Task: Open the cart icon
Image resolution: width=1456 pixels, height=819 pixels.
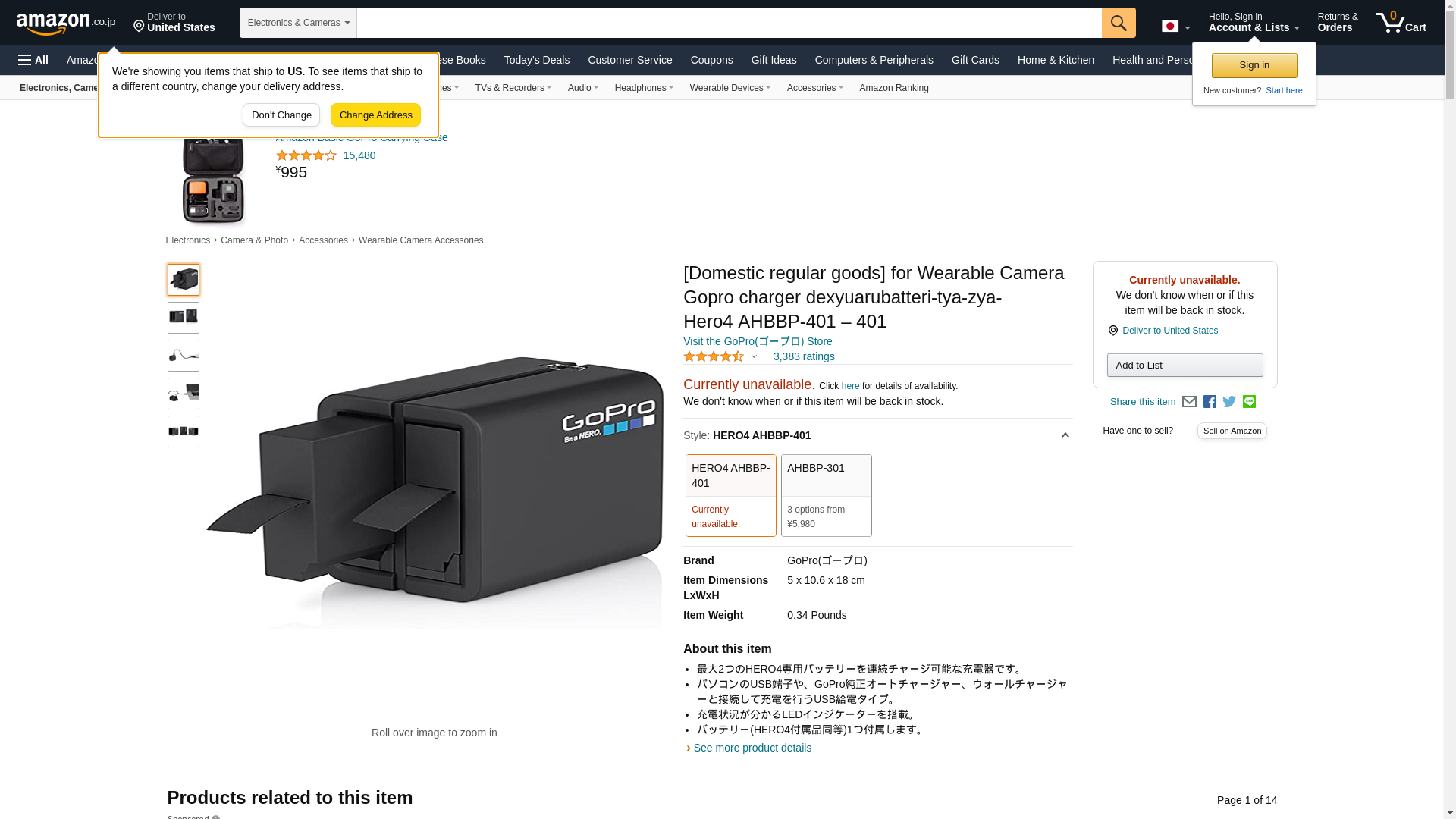Action: click(1401, 23)
